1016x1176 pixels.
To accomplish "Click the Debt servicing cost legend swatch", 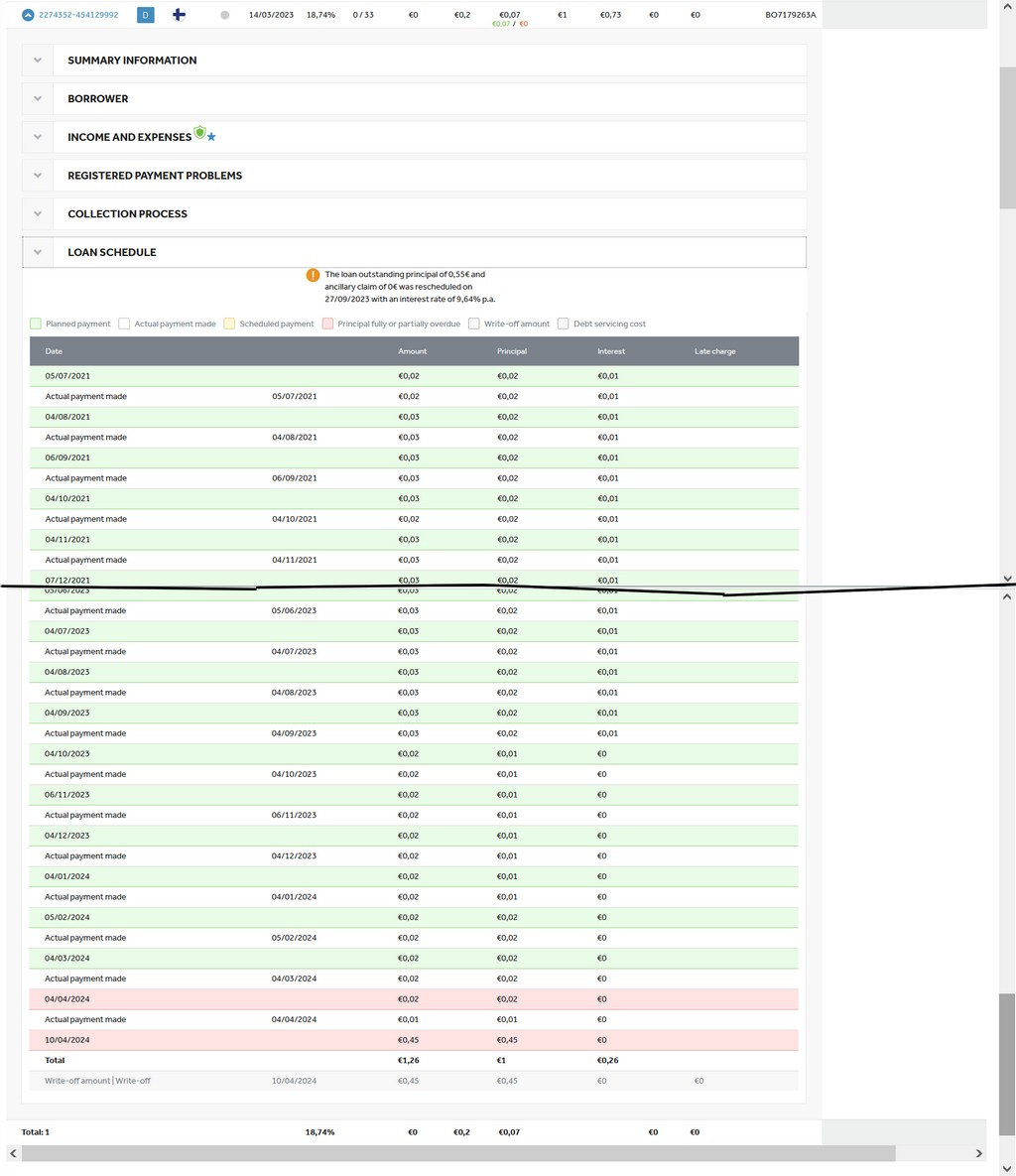I will click(x=564, y=324).
